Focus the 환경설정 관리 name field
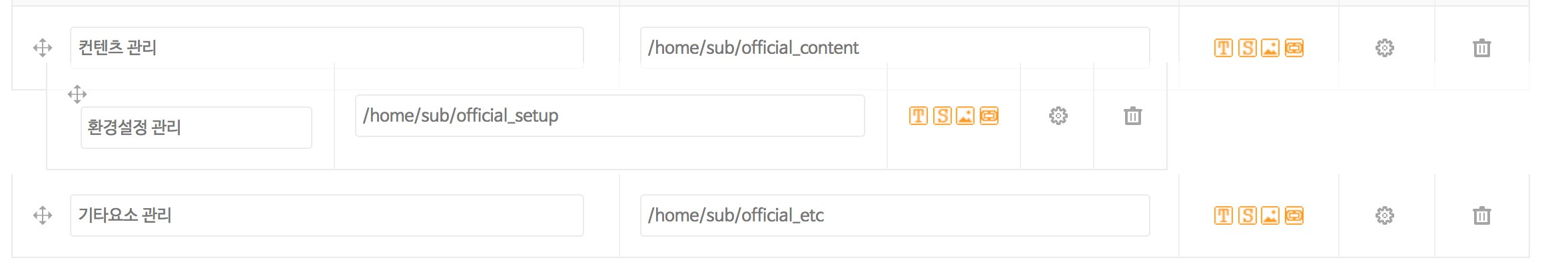 pyautogui.click(x=196, y=128)
